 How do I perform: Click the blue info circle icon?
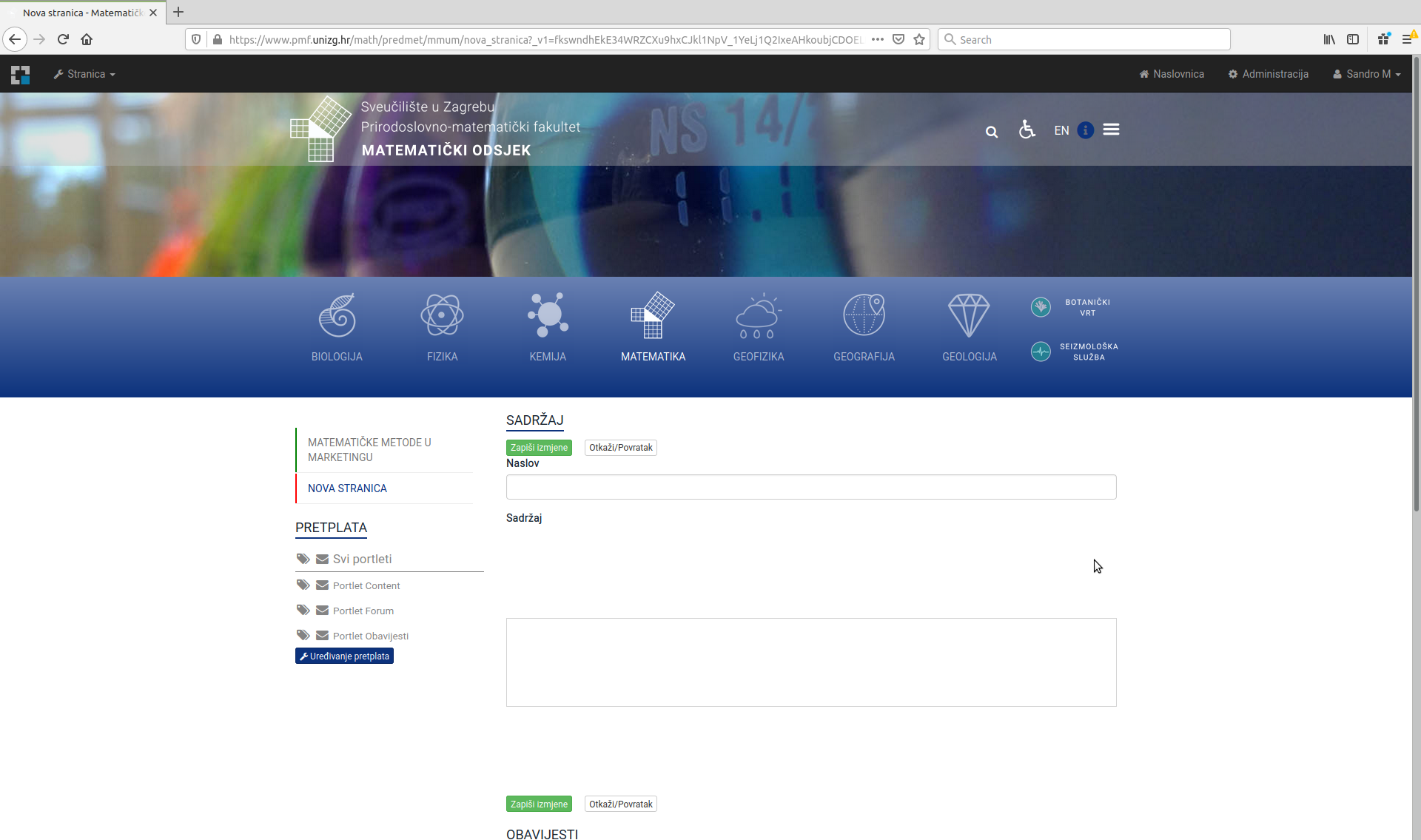(x=1085, y=130)
